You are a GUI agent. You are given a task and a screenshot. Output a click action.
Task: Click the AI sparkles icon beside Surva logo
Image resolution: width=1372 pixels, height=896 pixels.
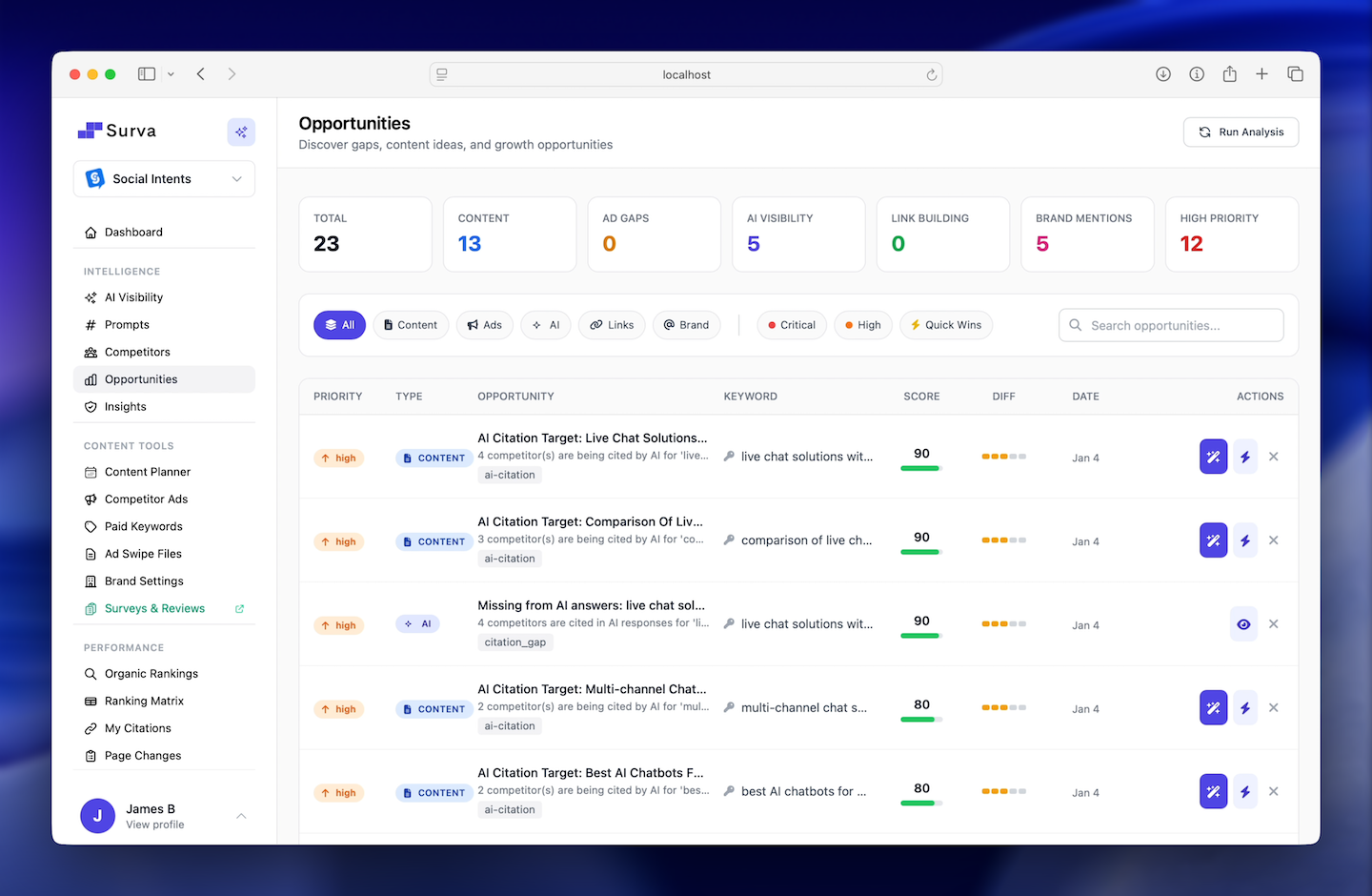pos(241,132)
